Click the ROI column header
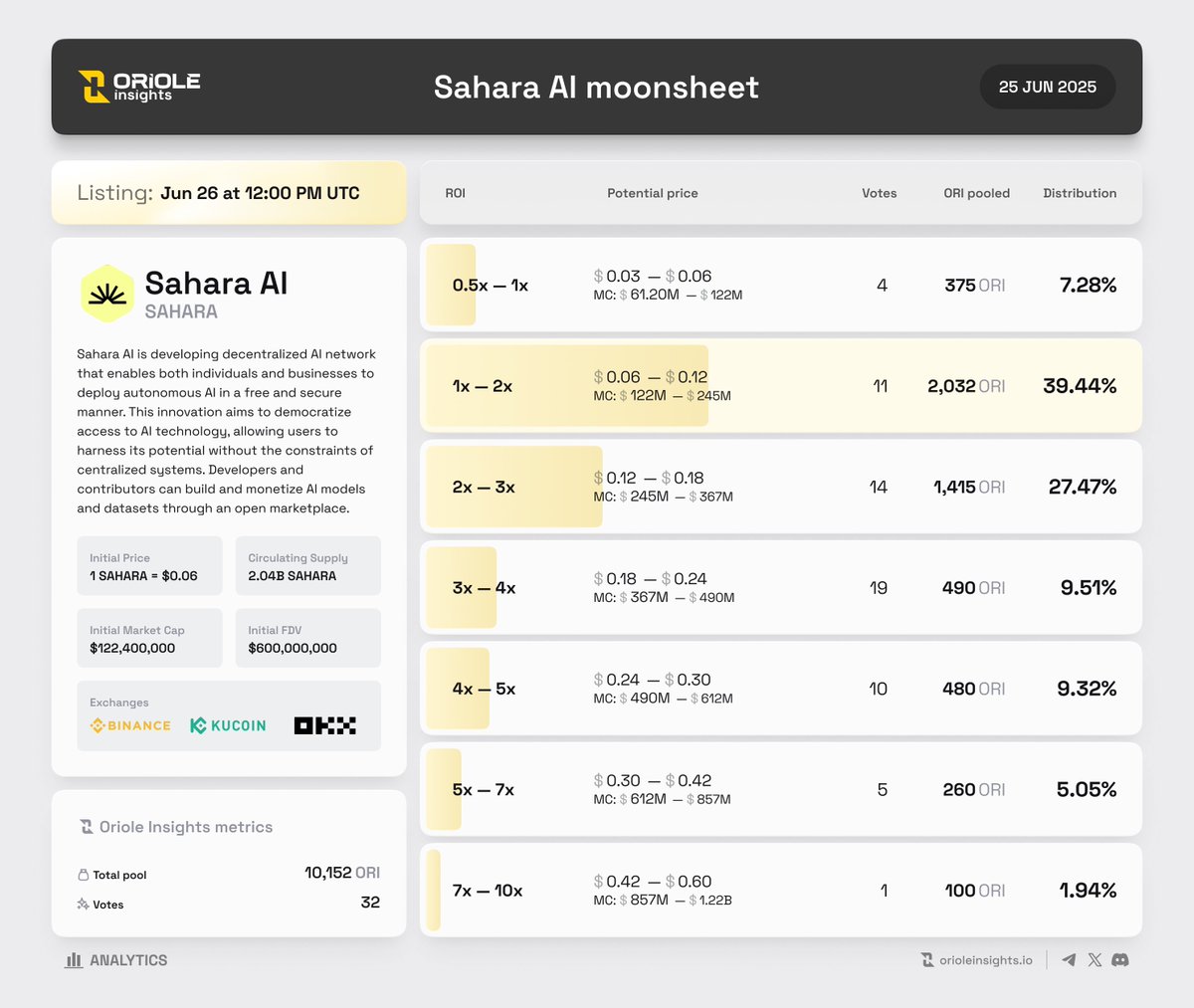This screenshot has width=1194, height=1008. point(456,193)
